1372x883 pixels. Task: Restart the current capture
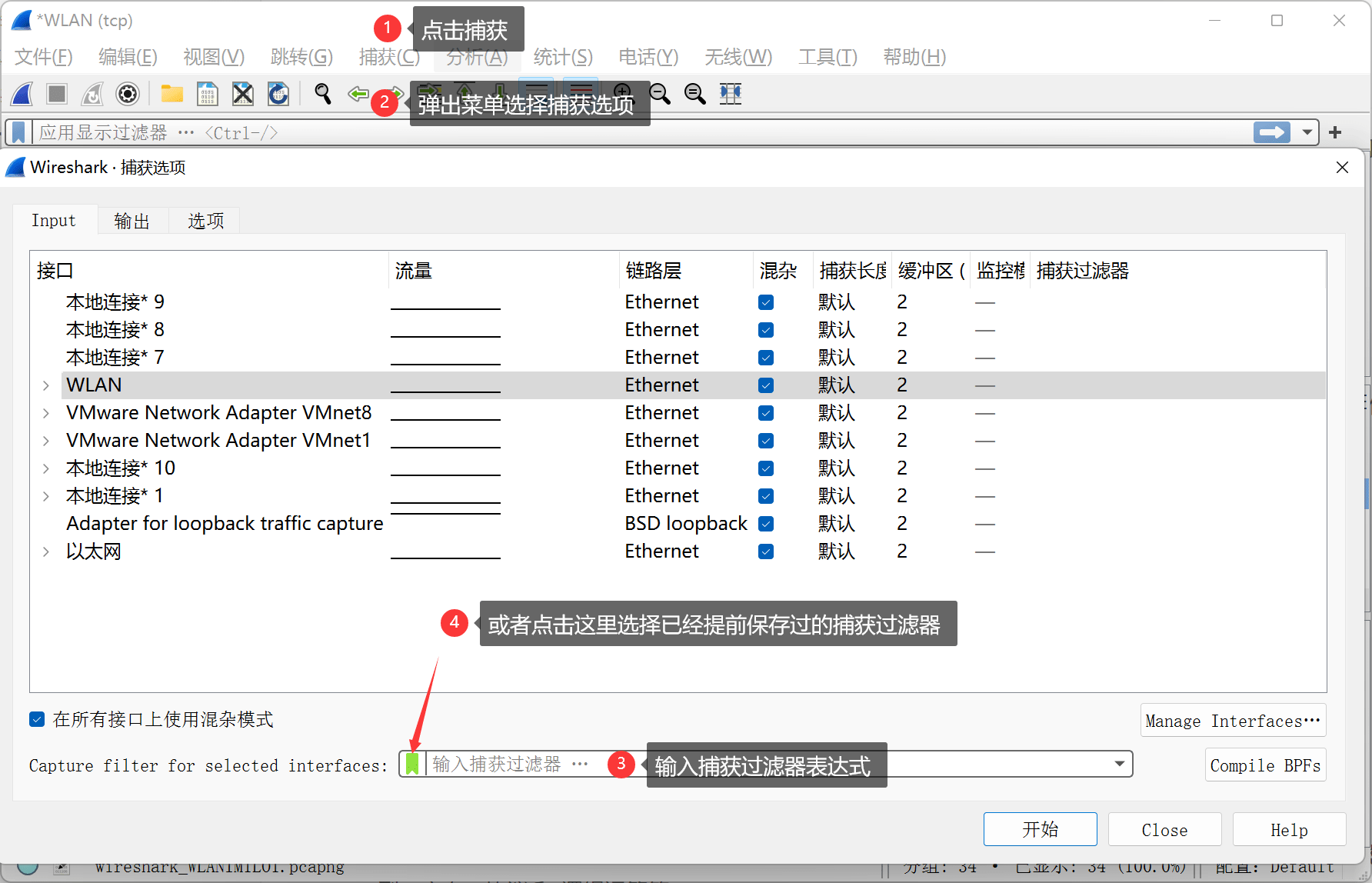coord(92,94)
